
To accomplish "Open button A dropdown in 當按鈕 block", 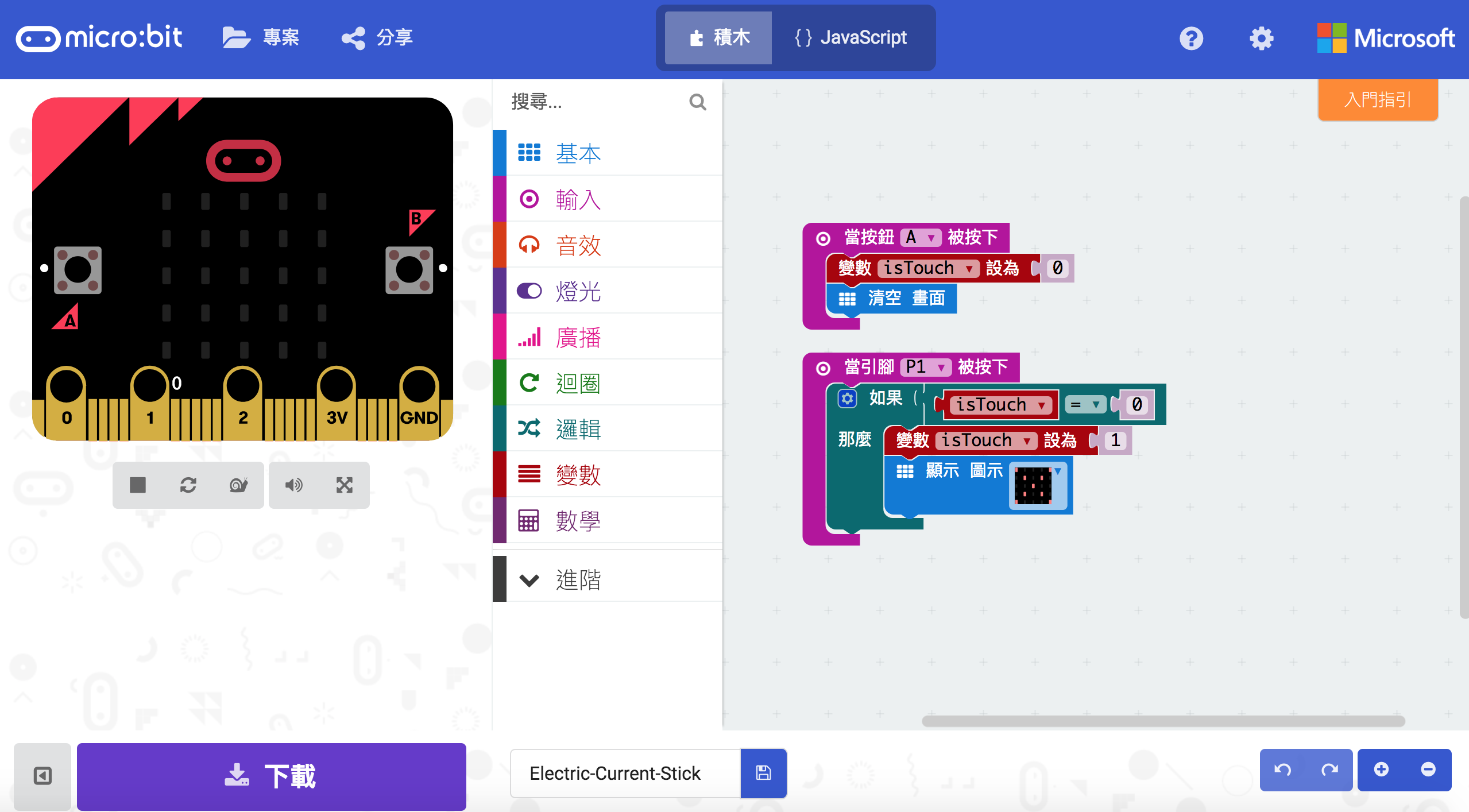I will point(921,237).
